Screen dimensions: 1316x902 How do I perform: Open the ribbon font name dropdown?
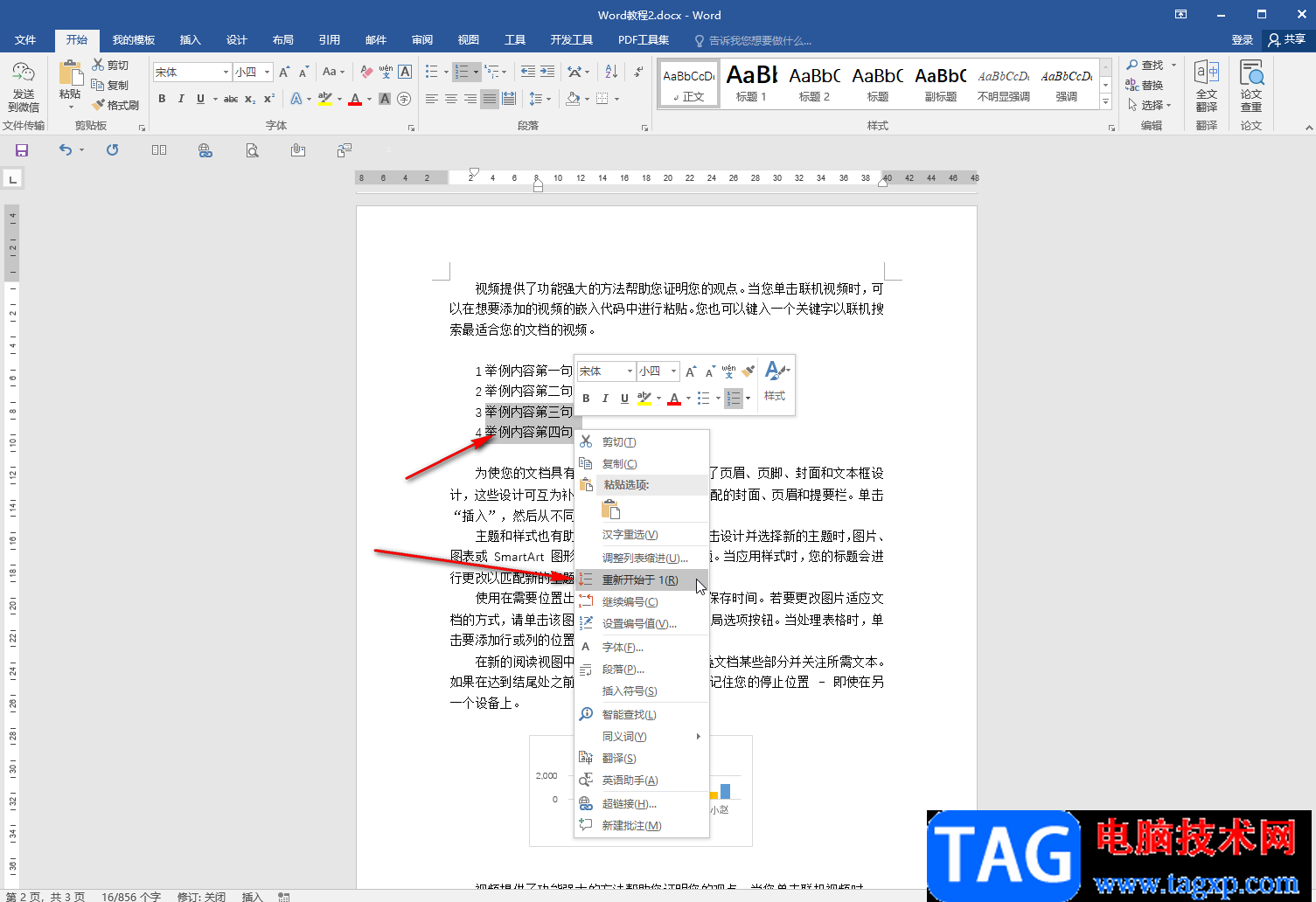click(x=226, y=73)
